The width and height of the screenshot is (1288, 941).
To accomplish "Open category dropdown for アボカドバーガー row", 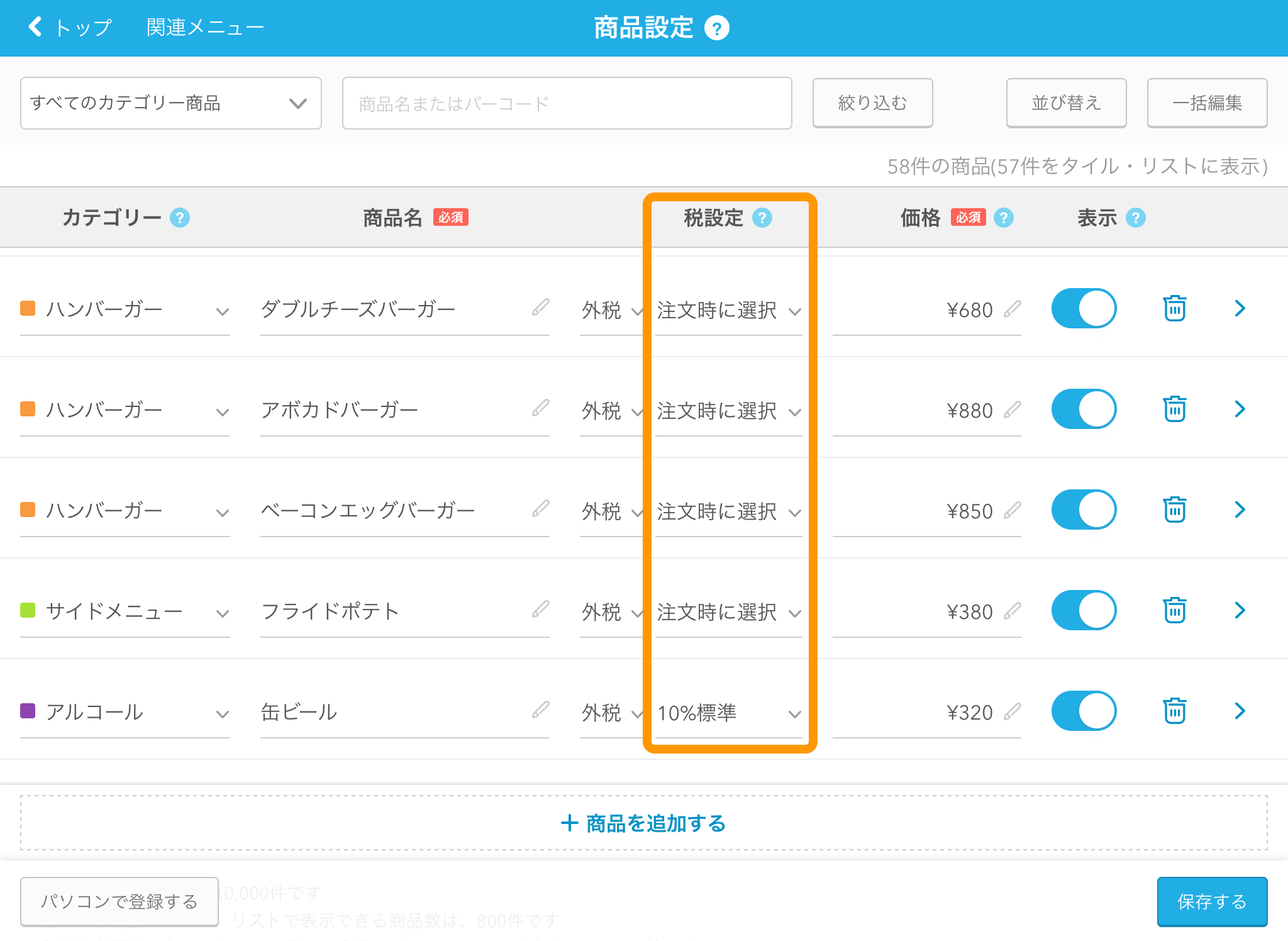I will click(125, 410).
